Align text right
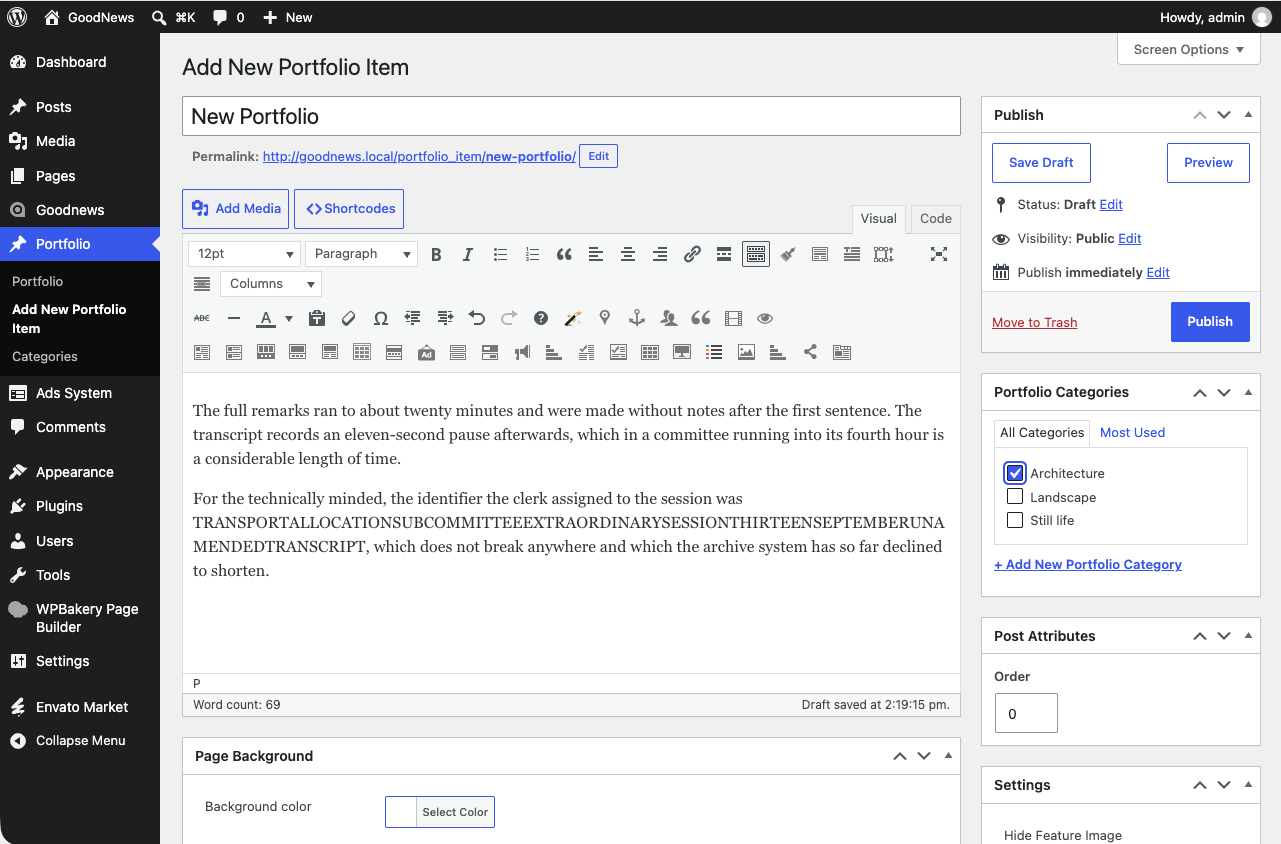This screenshot has width=1281, height=844. tap(660, 254)
